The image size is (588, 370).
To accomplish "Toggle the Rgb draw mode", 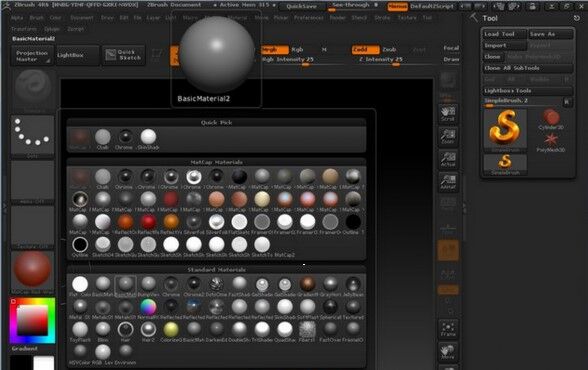I will tap(297, 49).
